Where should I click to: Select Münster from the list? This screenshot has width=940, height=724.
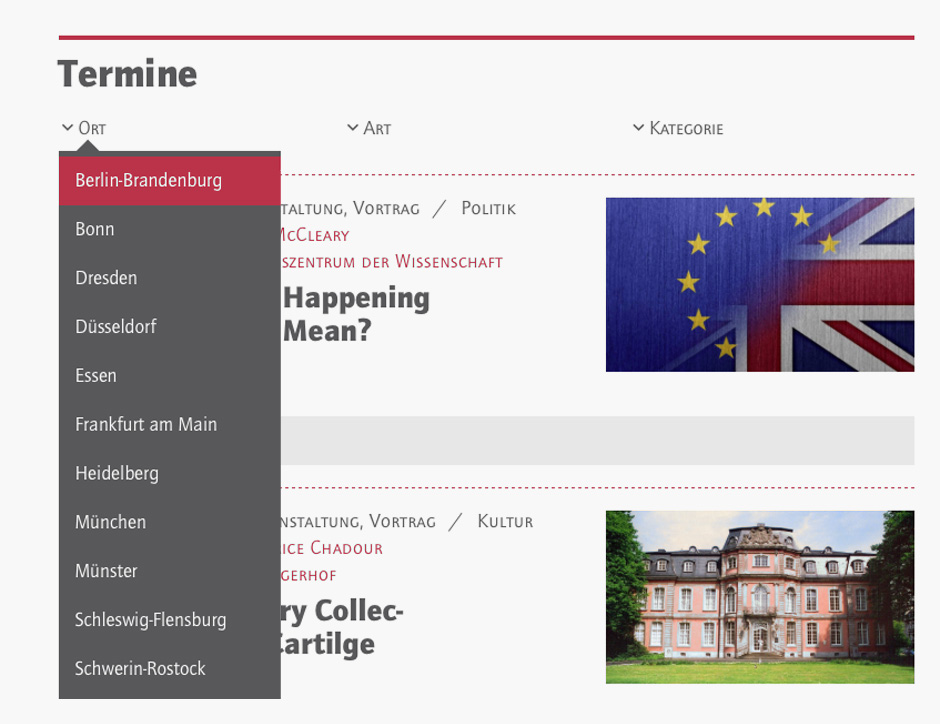[x=106, y=571]
